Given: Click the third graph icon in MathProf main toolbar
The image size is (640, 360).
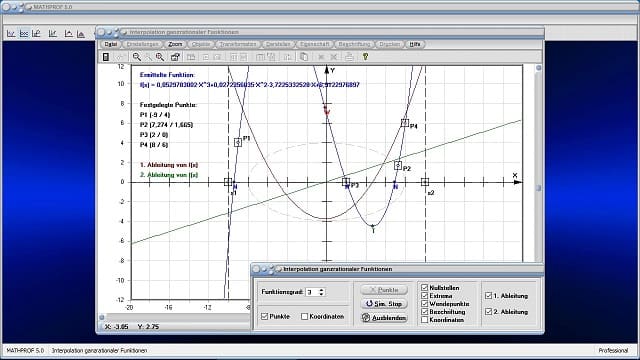Looking at the screenshot, I should click(37, 33).
